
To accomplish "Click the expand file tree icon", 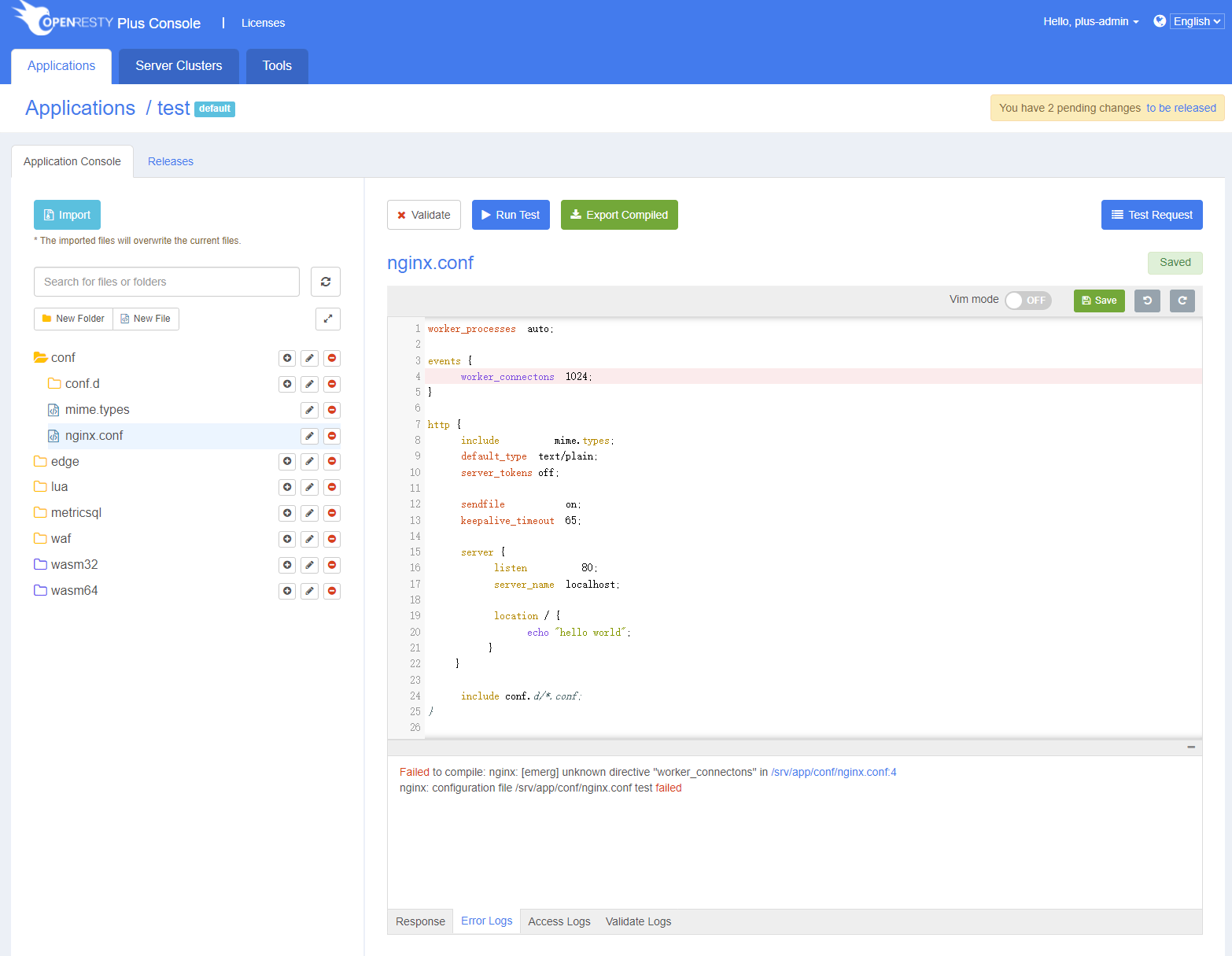I will pos(328,319).
